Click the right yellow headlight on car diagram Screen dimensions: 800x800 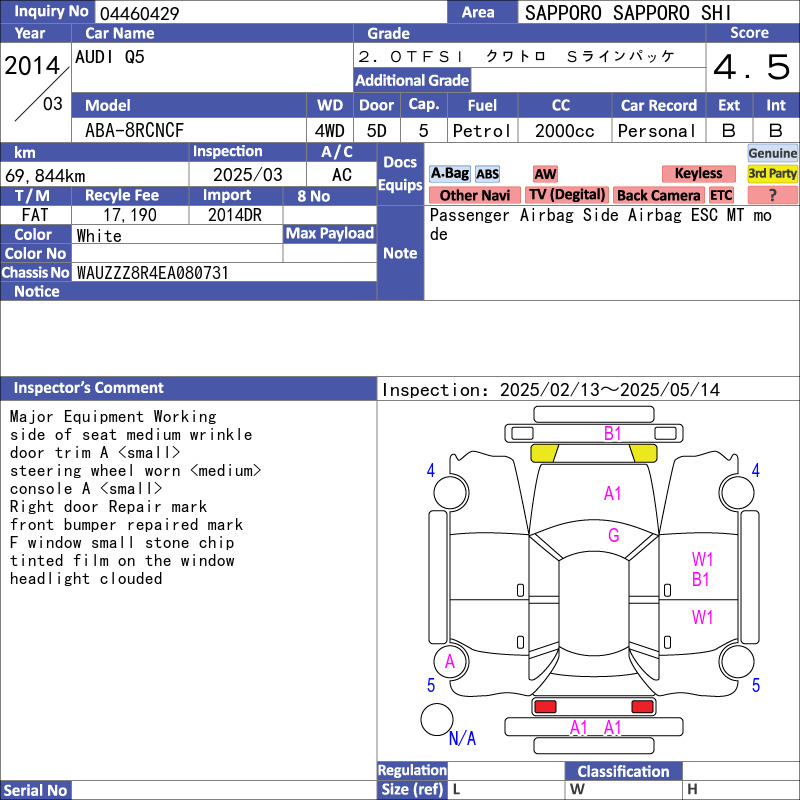[x=642, y=452]
